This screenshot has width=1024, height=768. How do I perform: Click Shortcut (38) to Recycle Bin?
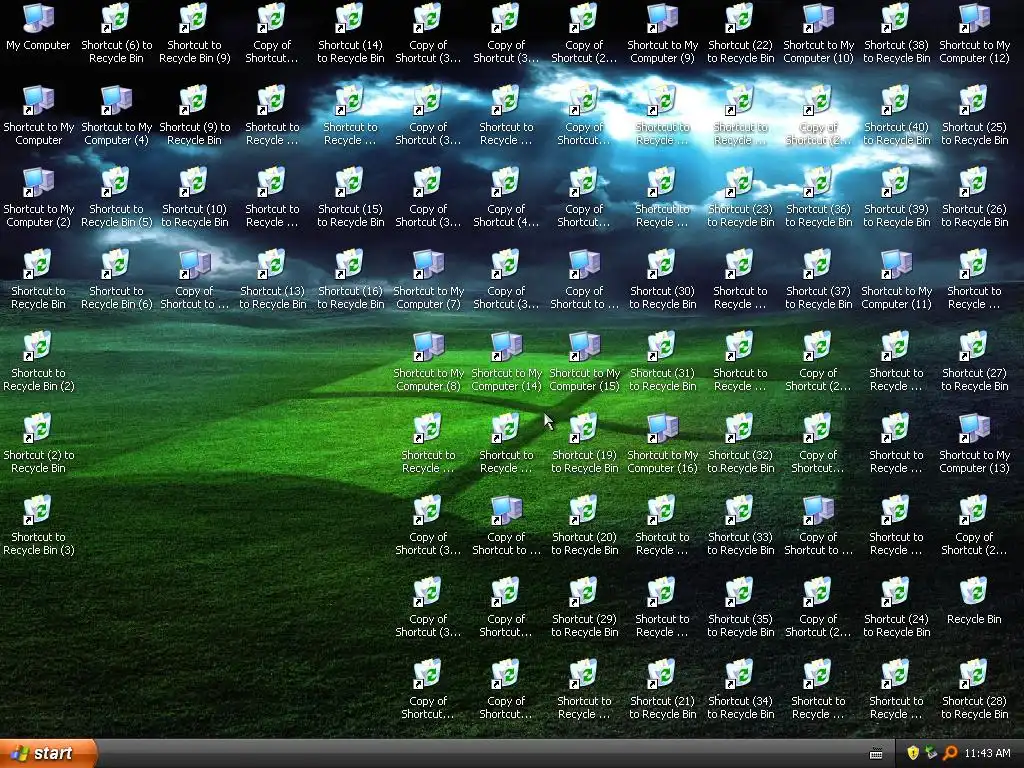coord(896,34)
